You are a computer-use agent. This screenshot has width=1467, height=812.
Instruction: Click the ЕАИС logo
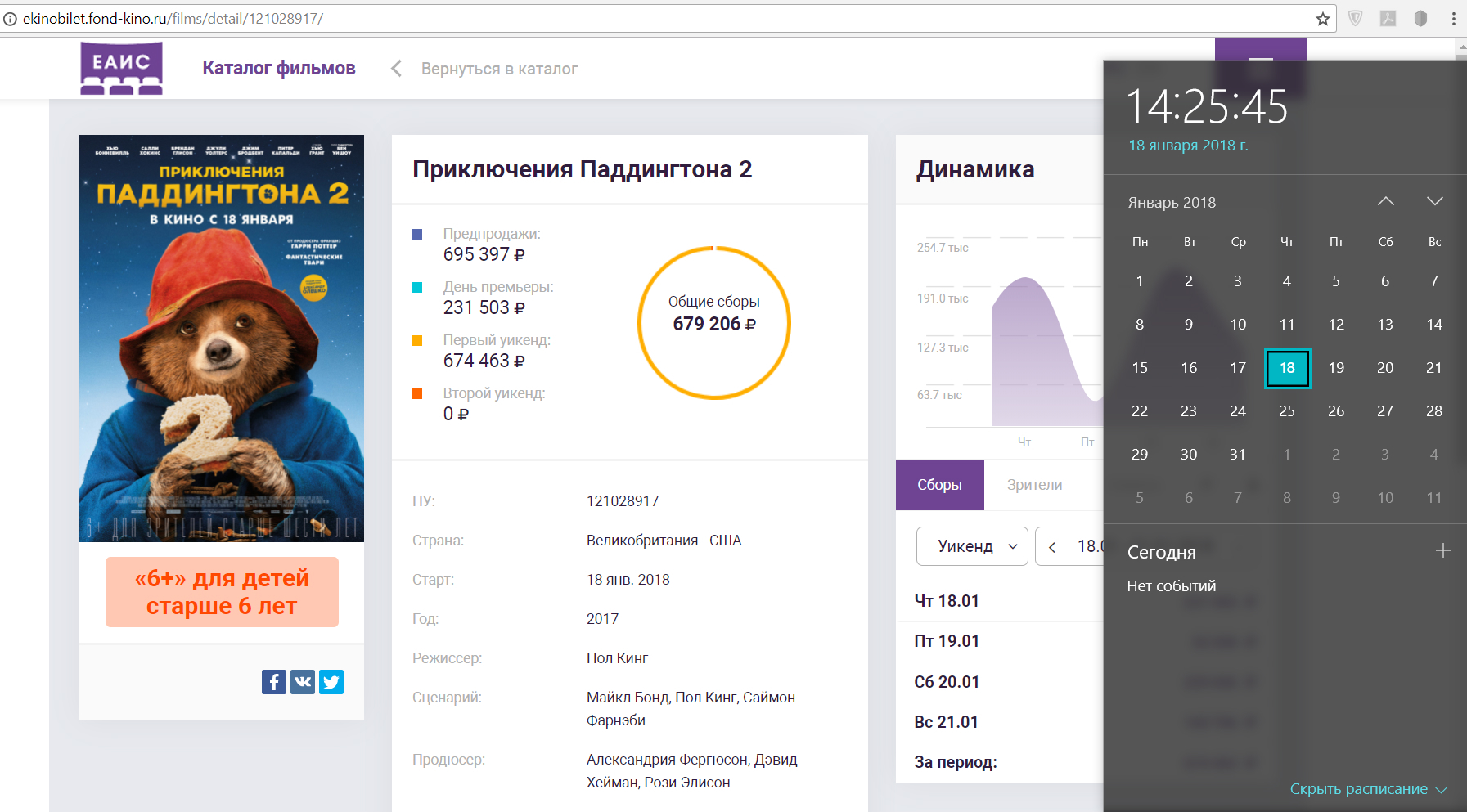[x=121, y=69]
